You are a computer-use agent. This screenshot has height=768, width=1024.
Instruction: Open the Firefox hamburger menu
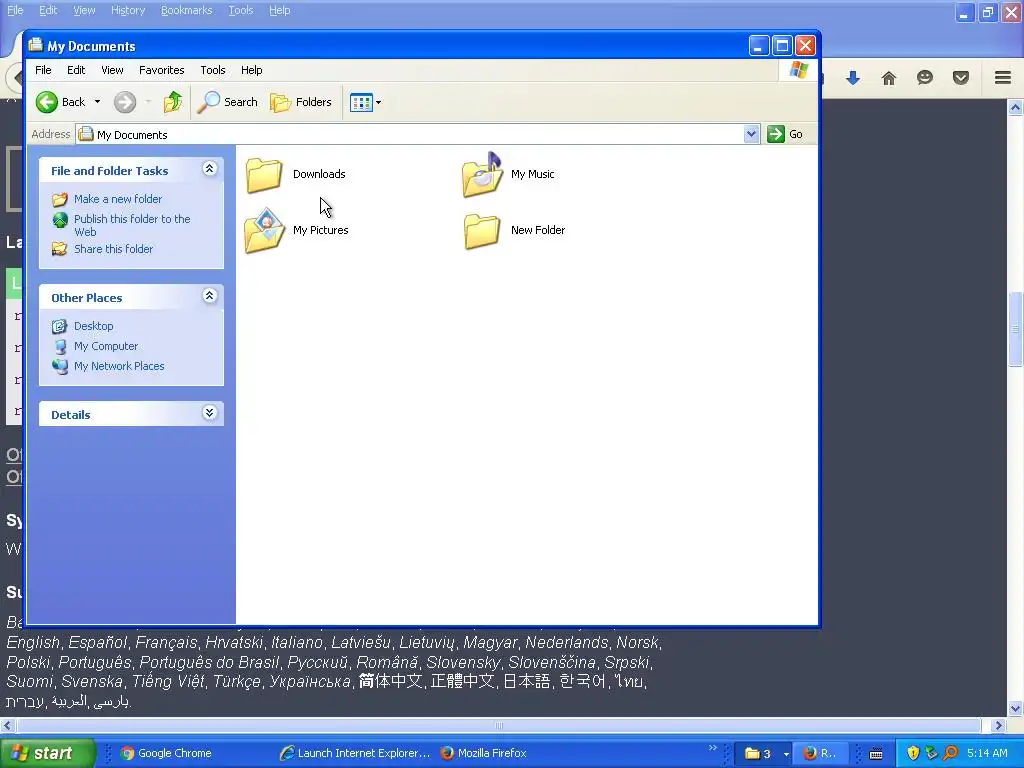[x=1003, y=78]
